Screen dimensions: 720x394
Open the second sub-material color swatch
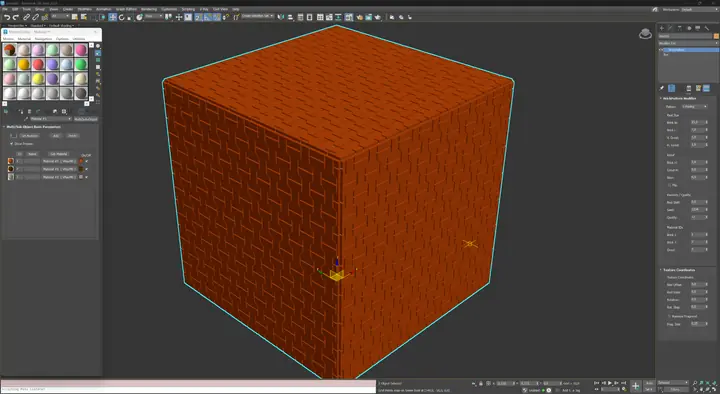81,169
